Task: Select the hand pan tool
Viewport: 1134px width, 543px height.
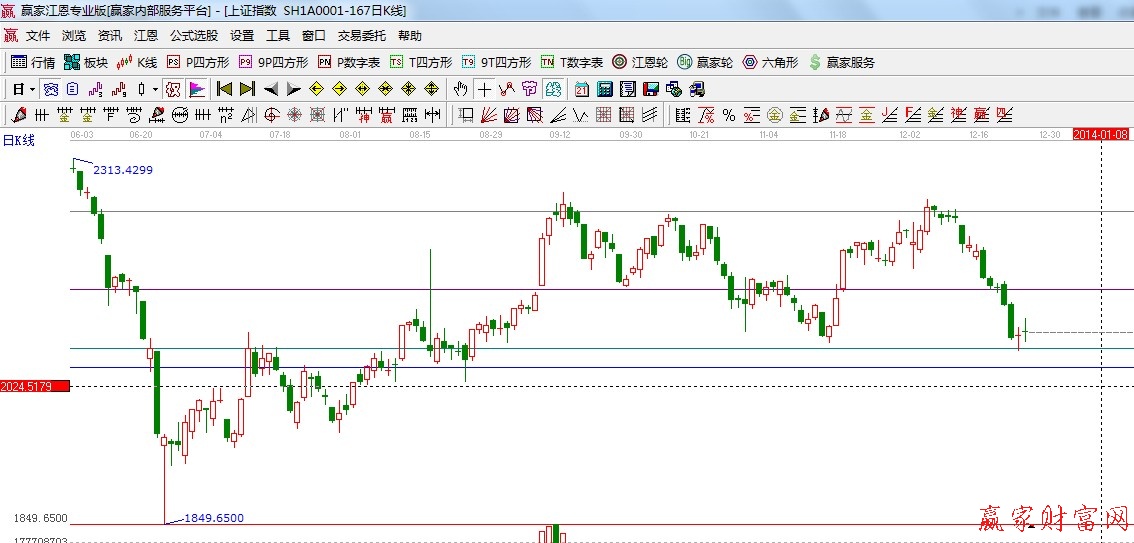Action: coord(460,89)
